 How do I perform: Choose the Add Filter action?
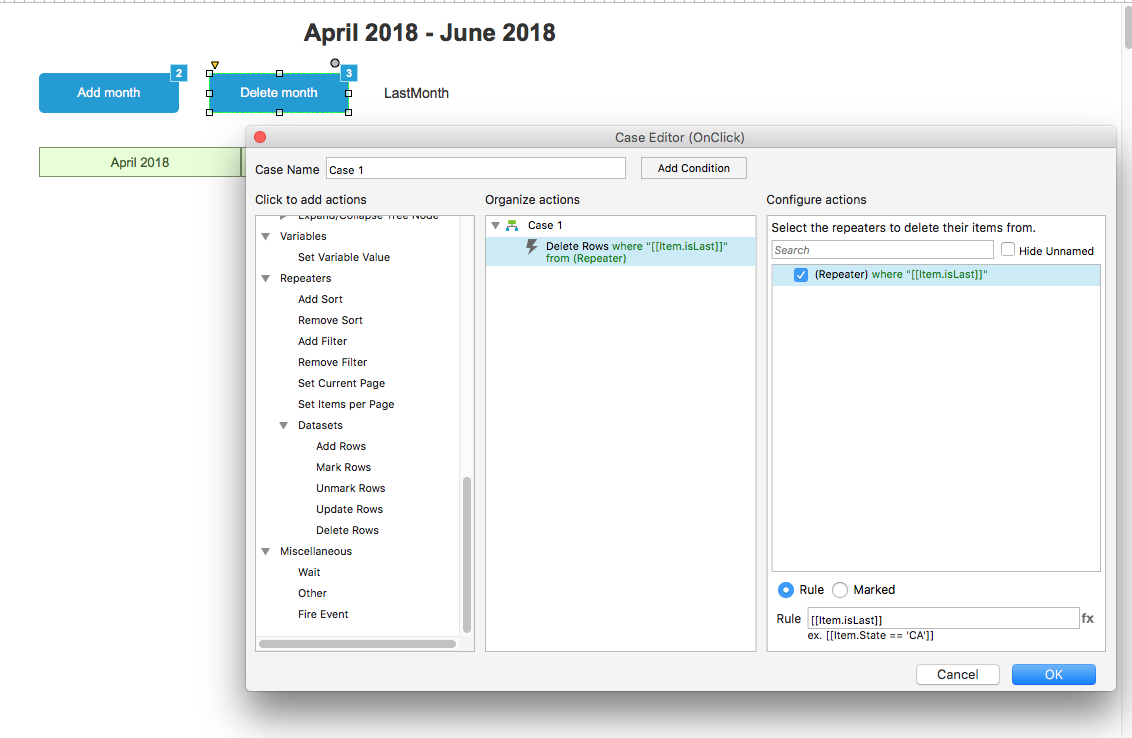click(x=322, y=341)
